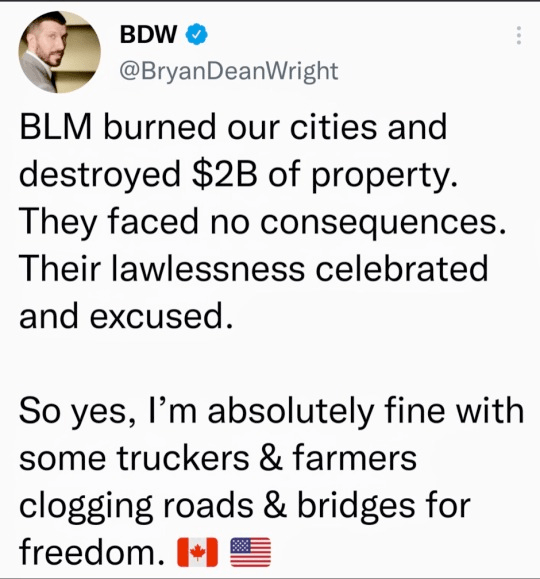The height and width of the screenshot is (579, 540).
Task: Click the phrase "destroyed $2B of property."
Action: 239,175
